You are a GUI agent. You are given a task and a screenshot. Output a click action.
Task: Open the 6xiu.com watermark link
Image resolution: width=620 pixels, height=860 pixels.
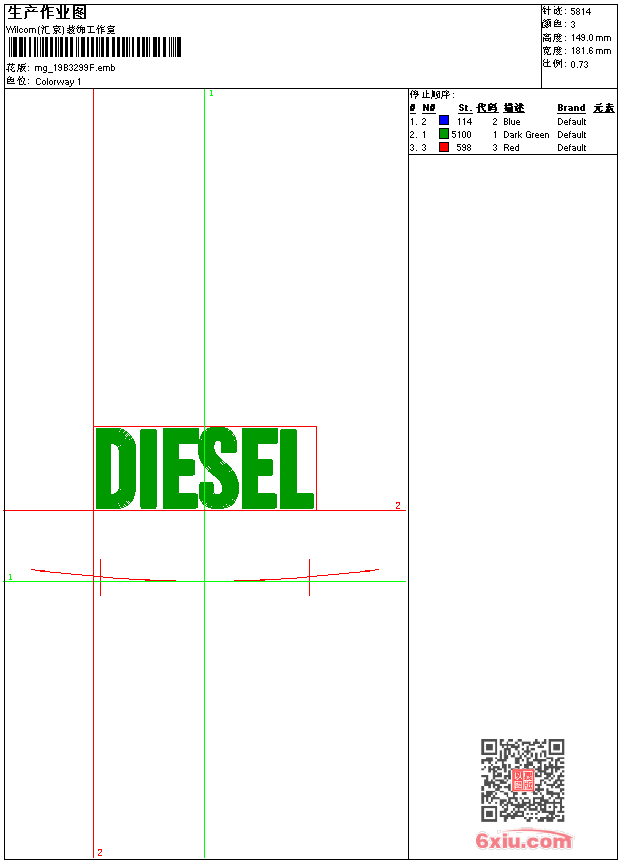click(x=523, y=841)
